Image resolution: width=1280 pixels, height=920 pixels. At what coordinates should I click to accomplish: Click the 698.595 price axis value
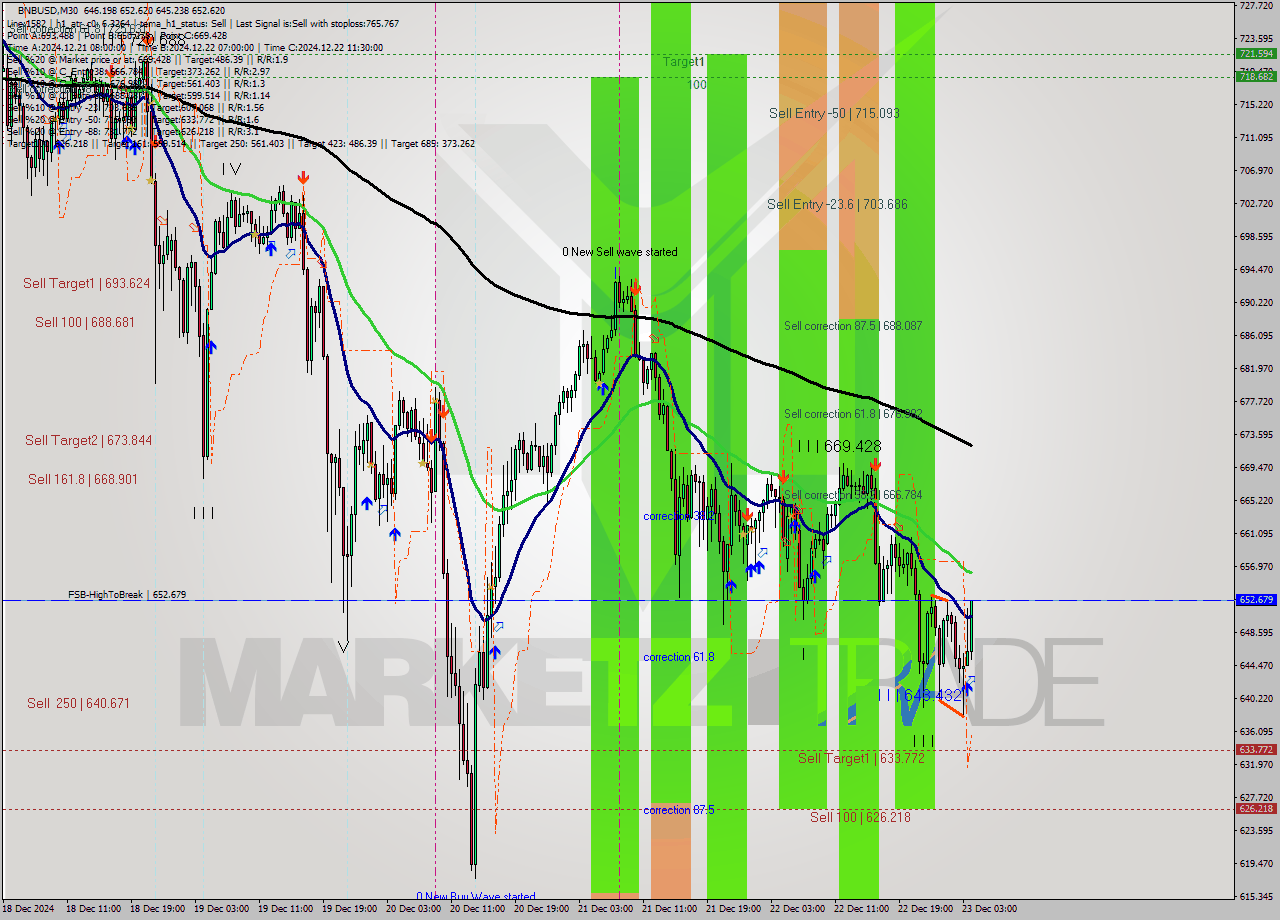(x=1256, y=236)
